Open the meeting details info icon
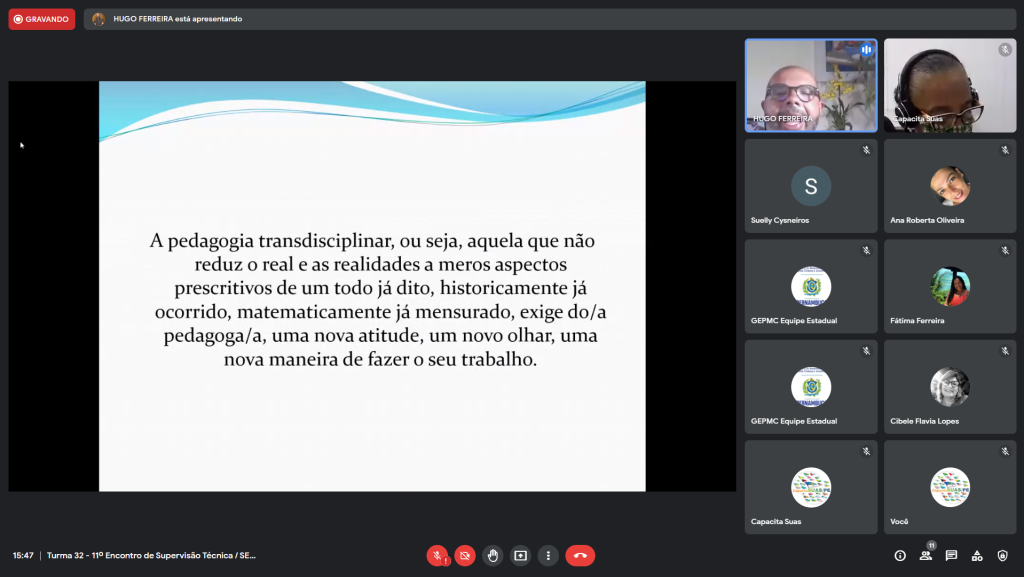This screenshot has height=577, width=1024. (900, 555)
